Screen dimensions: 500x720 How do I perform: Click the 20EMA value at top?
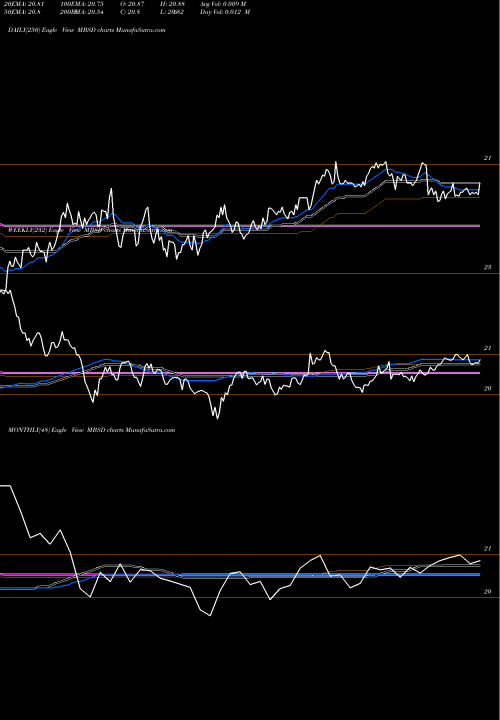point(22,4)
